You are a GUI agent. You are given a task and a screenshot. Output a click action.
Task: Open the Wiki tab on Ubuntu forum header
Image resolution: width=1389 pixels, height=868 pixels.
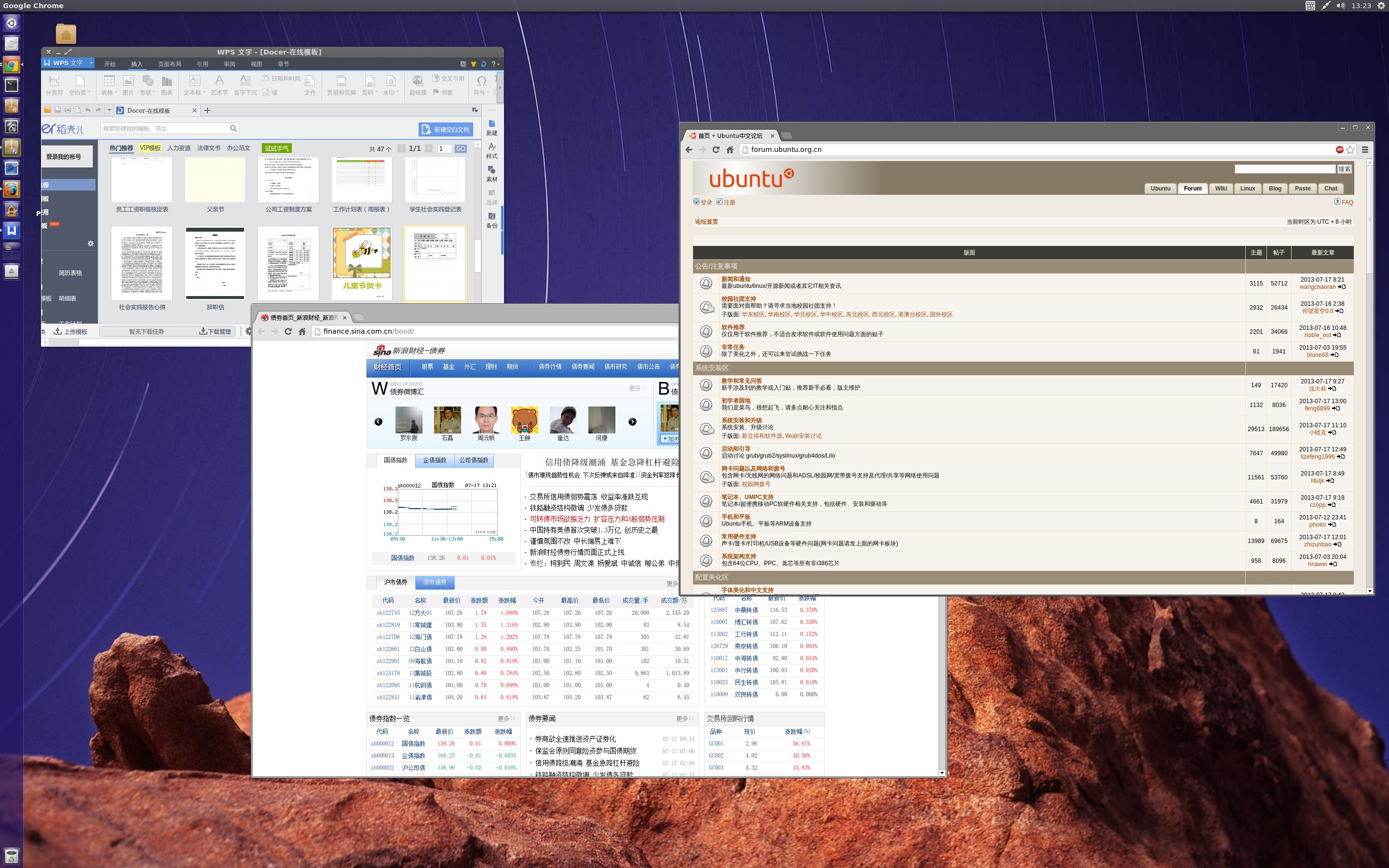[1221, 188]
